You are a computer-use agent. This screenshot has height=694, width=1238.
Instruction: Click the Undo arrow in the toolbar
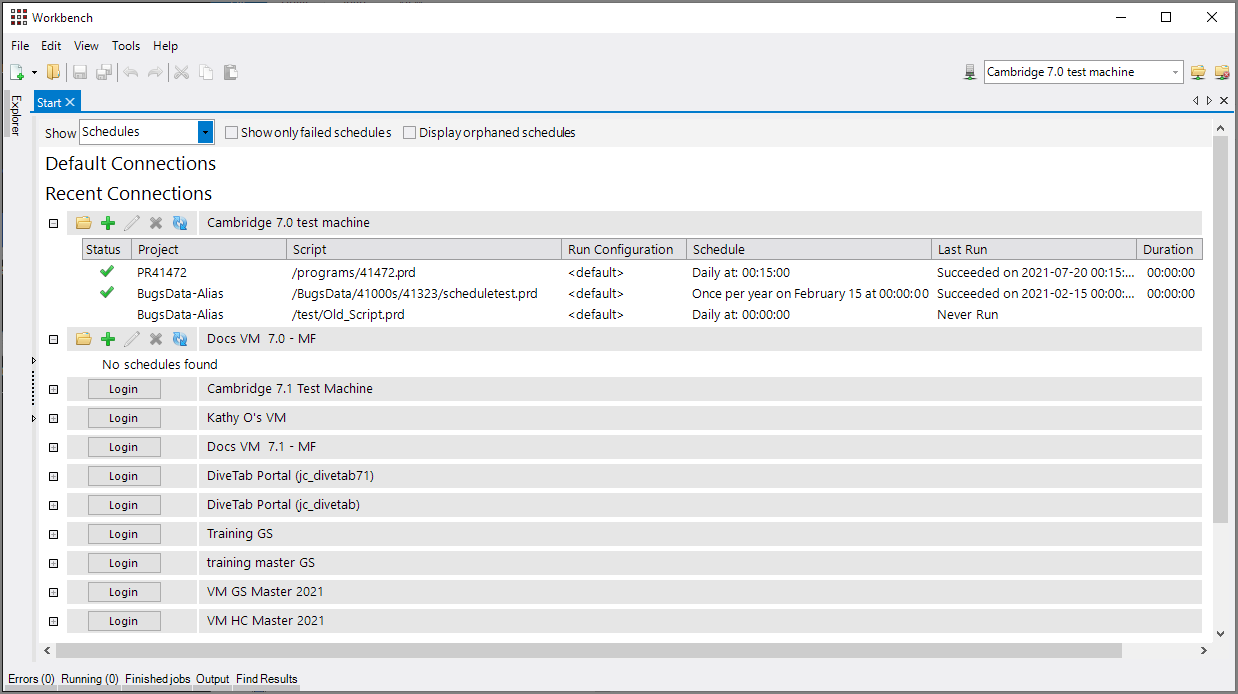[x=131, y=71]
